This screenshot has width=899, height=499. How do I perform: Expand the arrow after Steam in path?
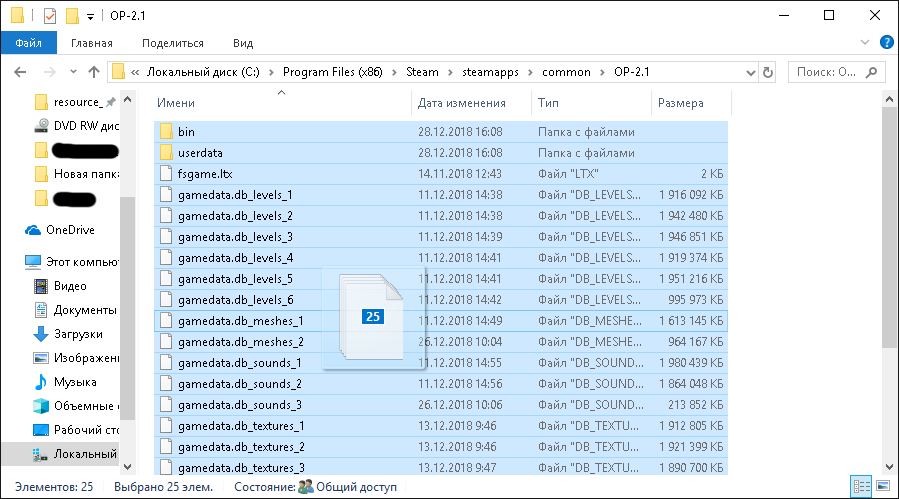click(450, 72)
